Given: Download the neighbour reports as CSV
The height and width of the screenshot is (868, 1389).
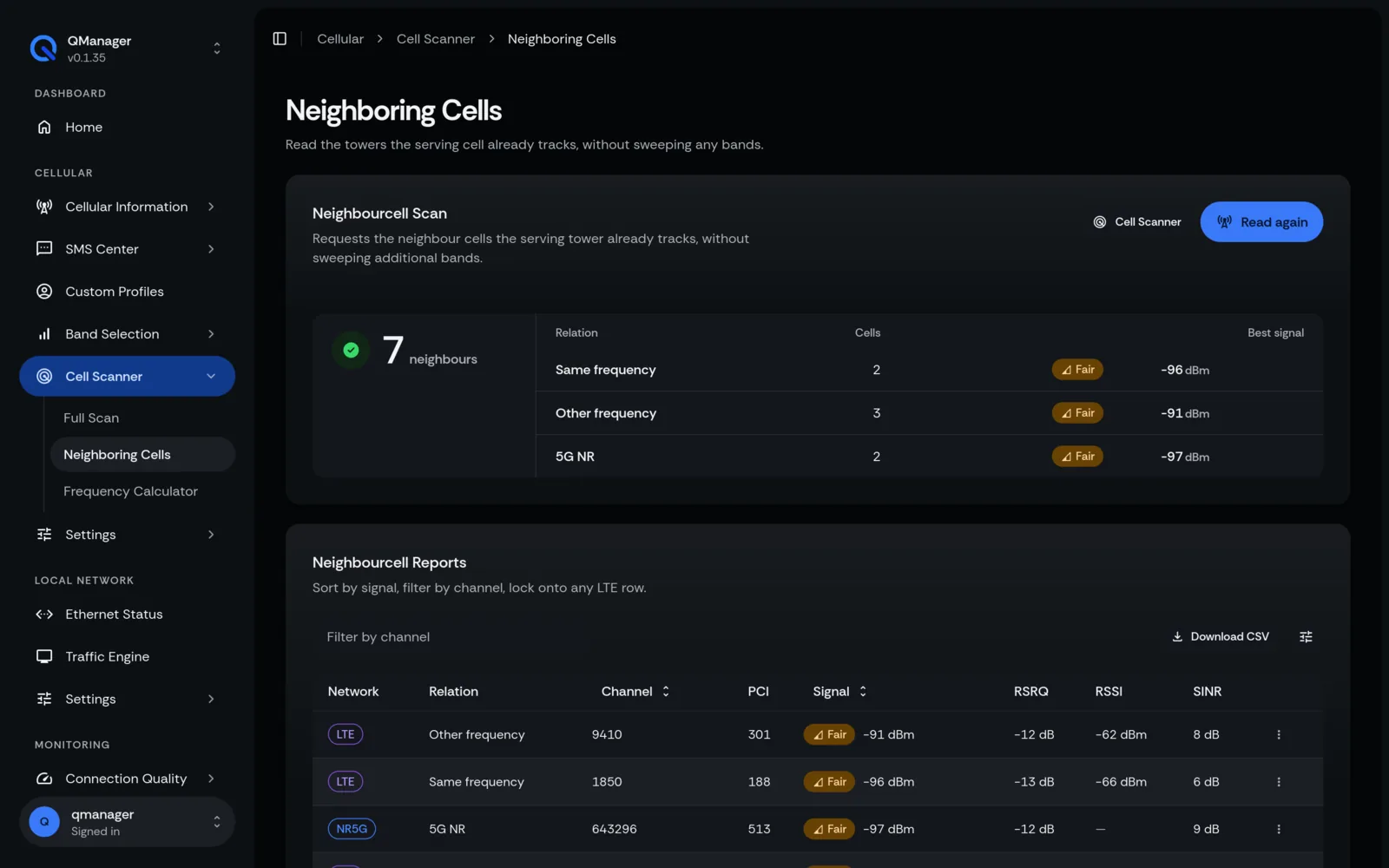Looking at the screenshot, I should pyautogui.click(x=1221, y=637).
